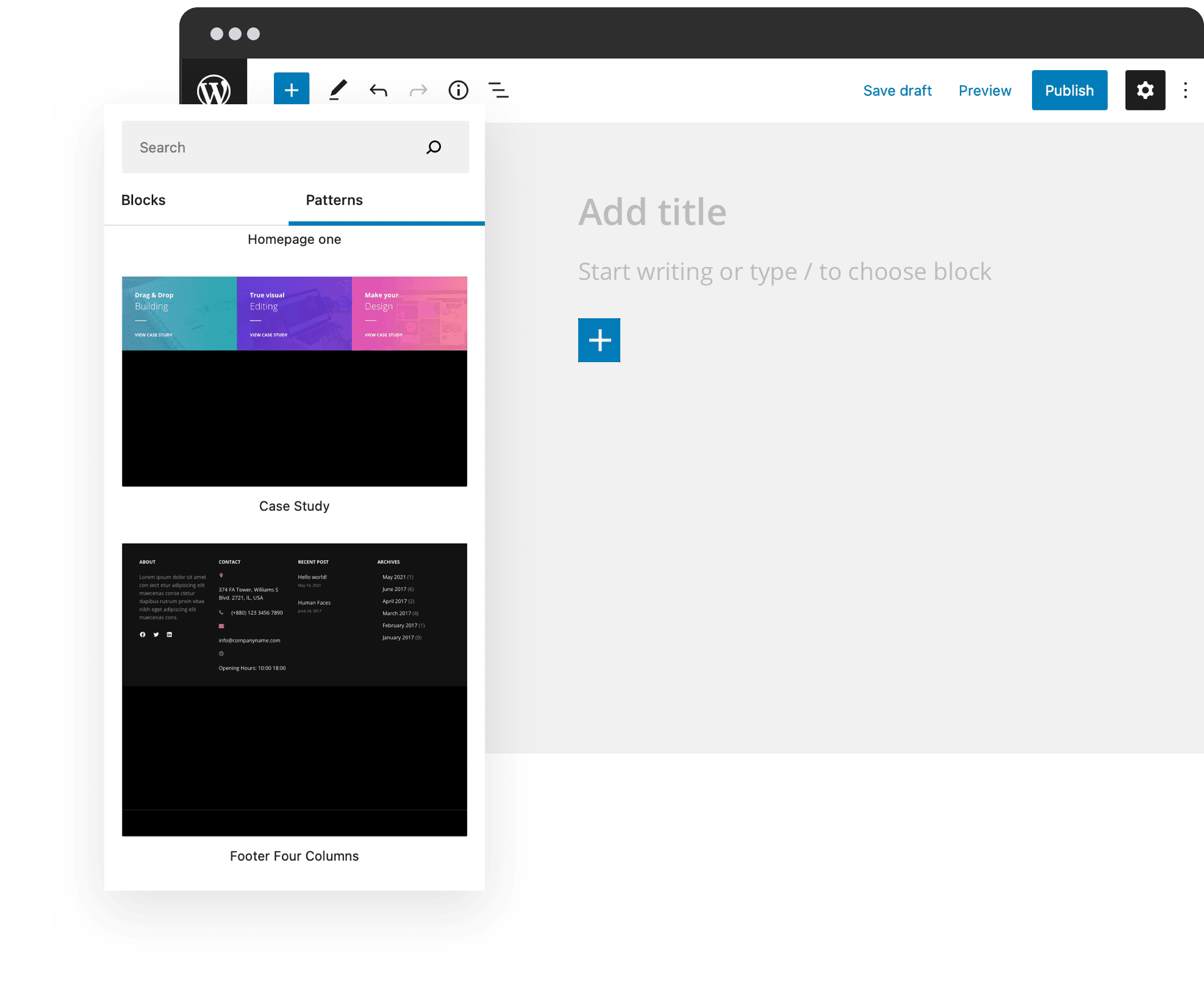This screenshot has height=995, width=1204.
Task: Insert the Footer Four Columns pattern
Action: [x=295, y=689]
